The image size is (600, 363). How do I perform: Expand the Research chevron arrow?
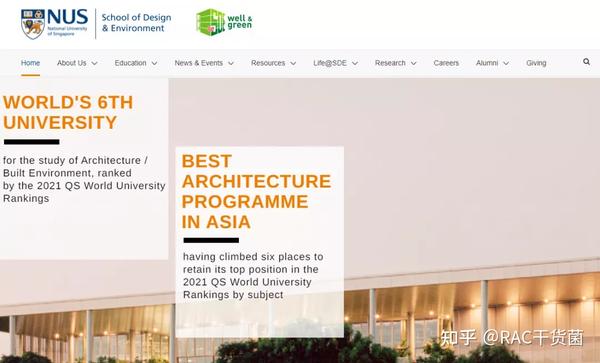pos(413,63)
